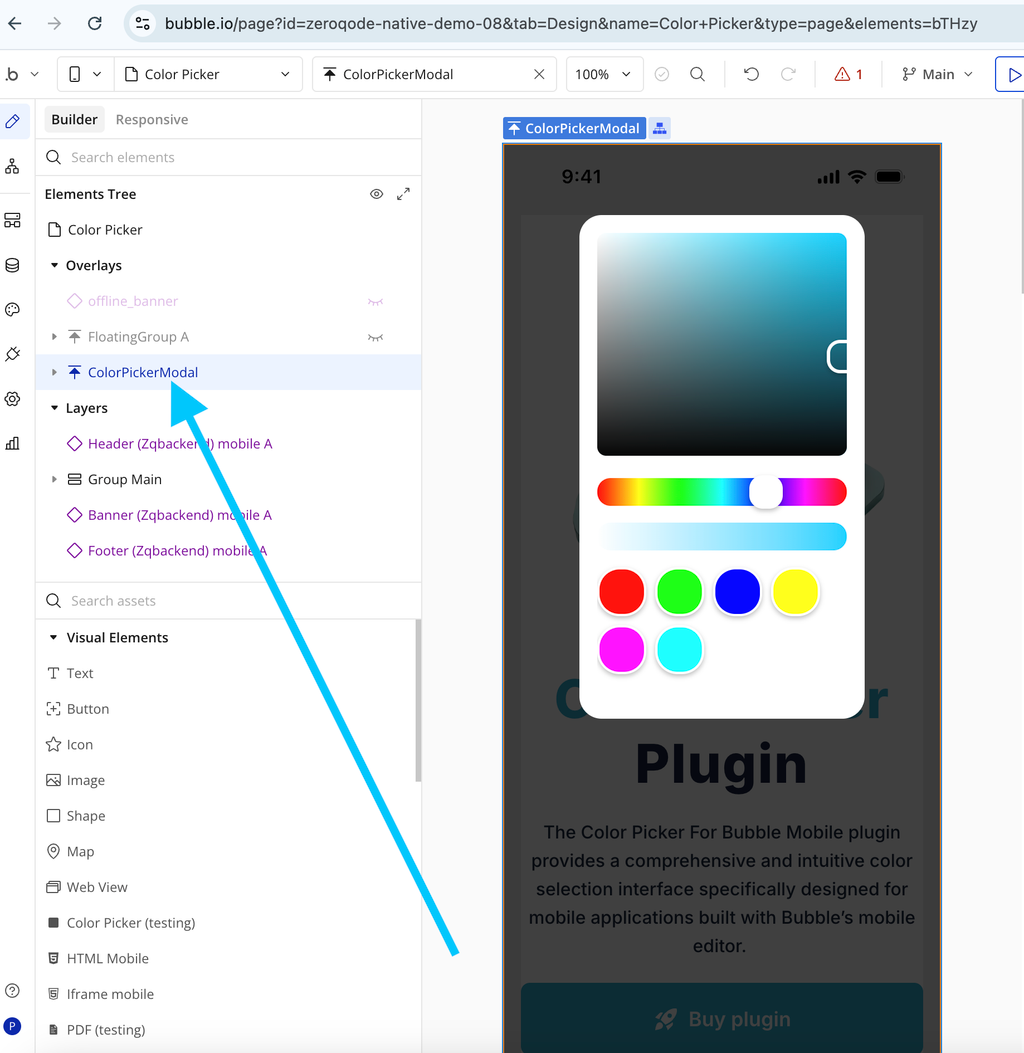
Task: Click the blue ColorPickerModal canvas label
Action: click(x=575, y=128)
